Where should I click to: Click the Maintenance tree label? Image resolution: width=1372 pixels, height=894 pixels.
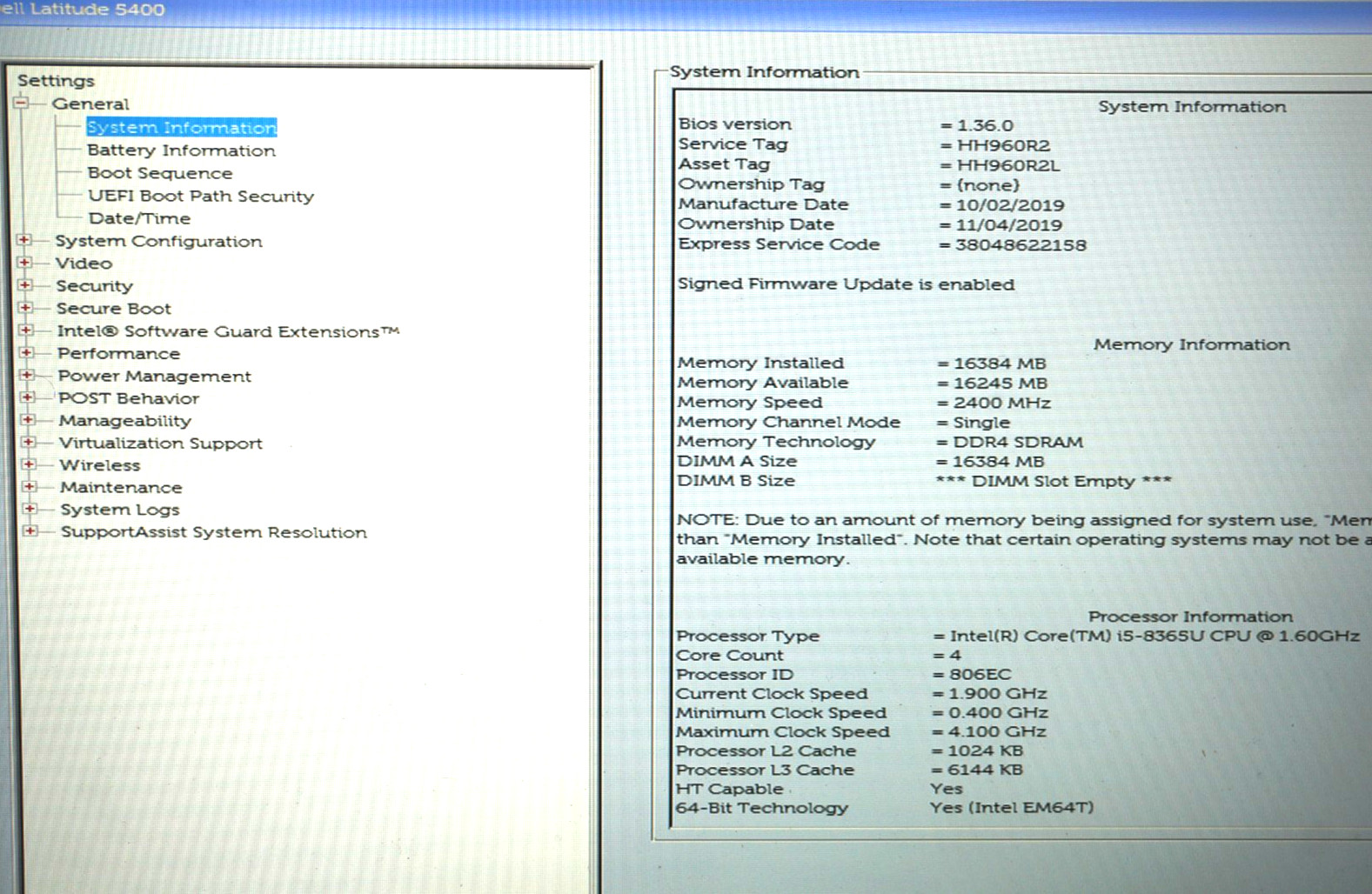click(121, 487)
